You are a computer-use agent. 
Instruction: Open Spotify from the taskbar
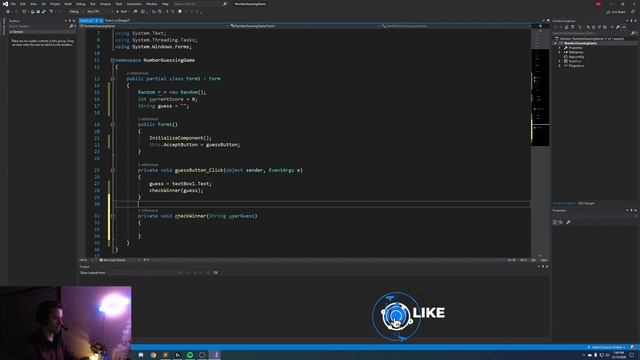[x=190, y=355]
